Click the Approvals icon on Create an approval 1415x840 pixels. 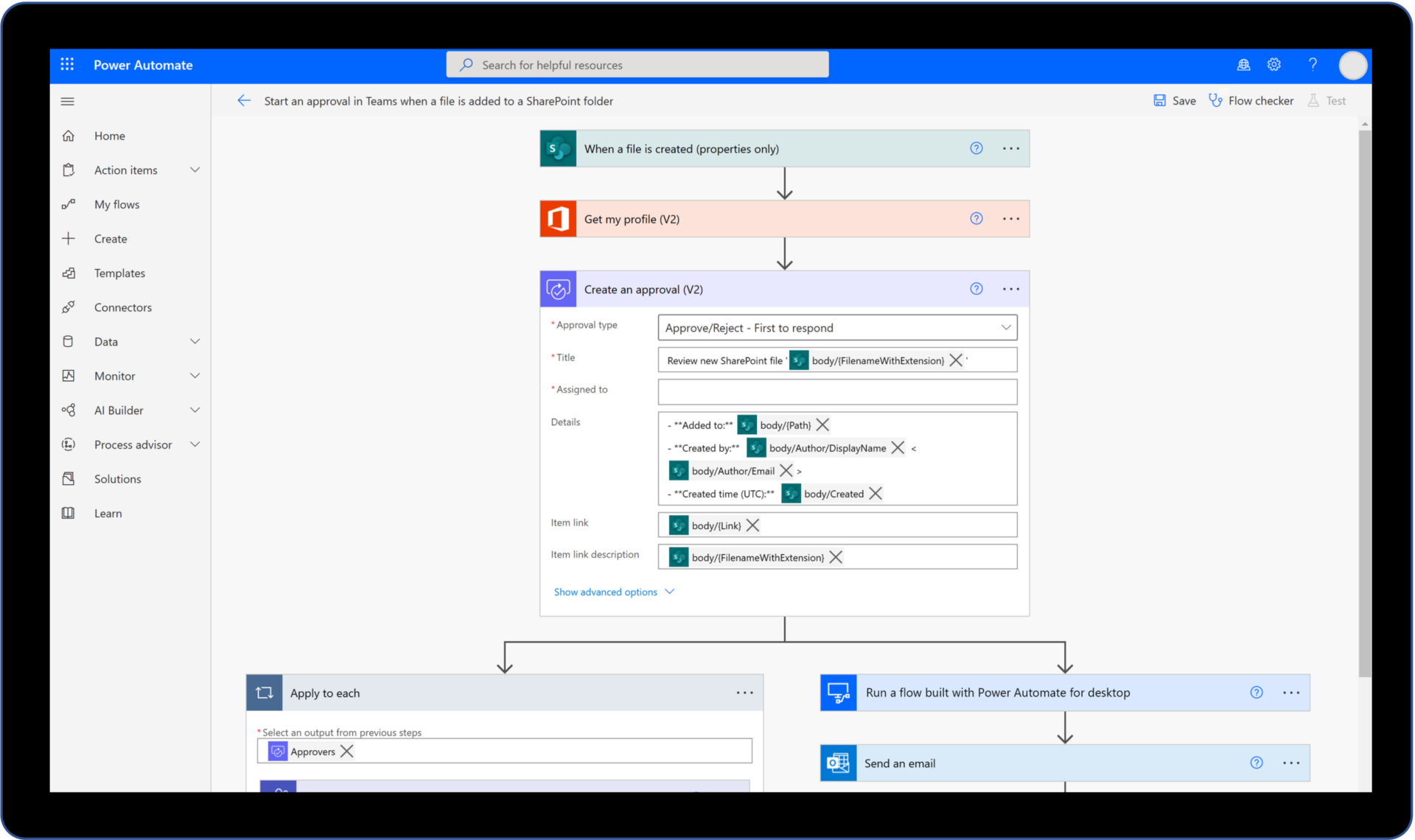click(x=558, y=289)
